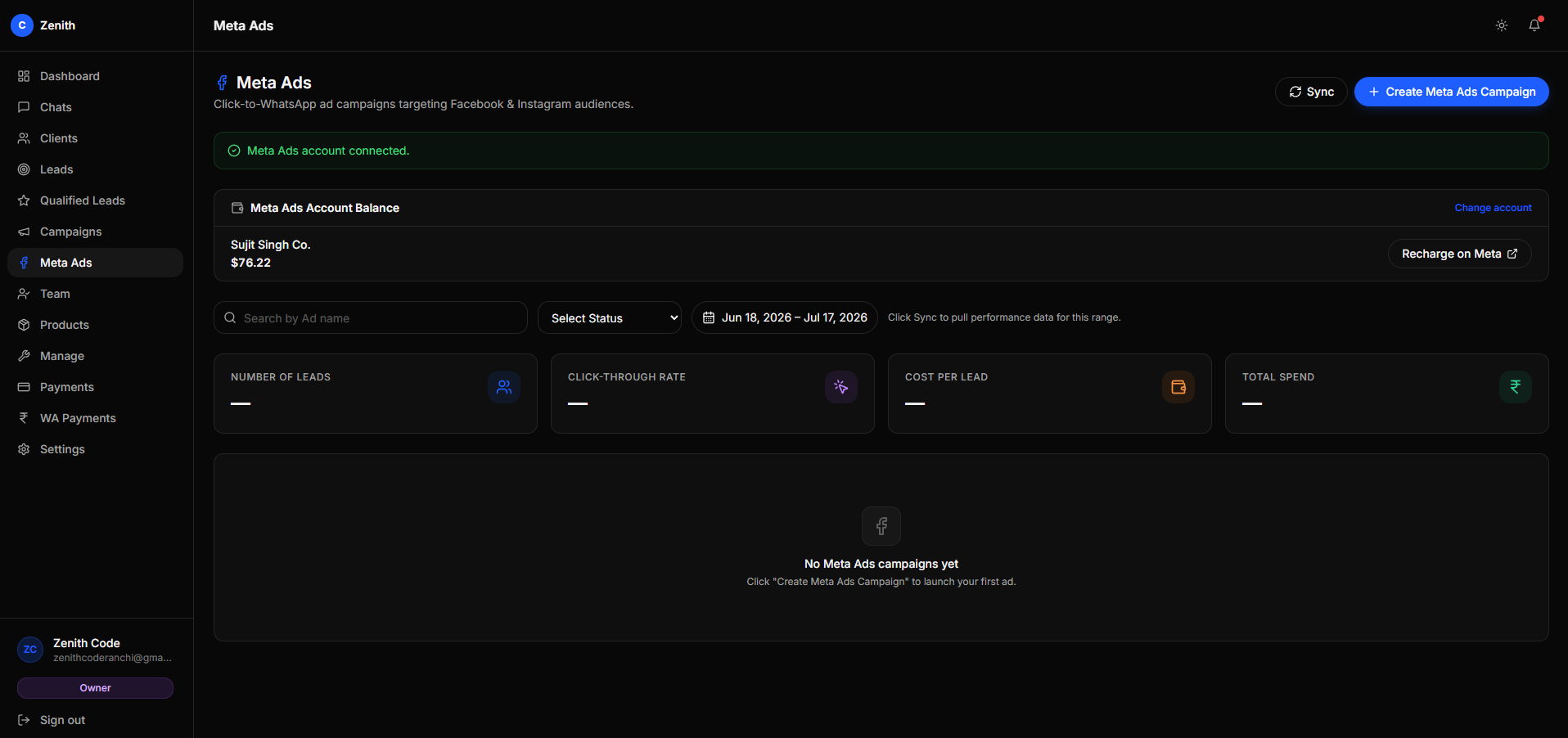The width and height of the screenshot is (1568, 738).
Task: Click the zenithcoderanchi email address text
Action: [x=112, y=658]
